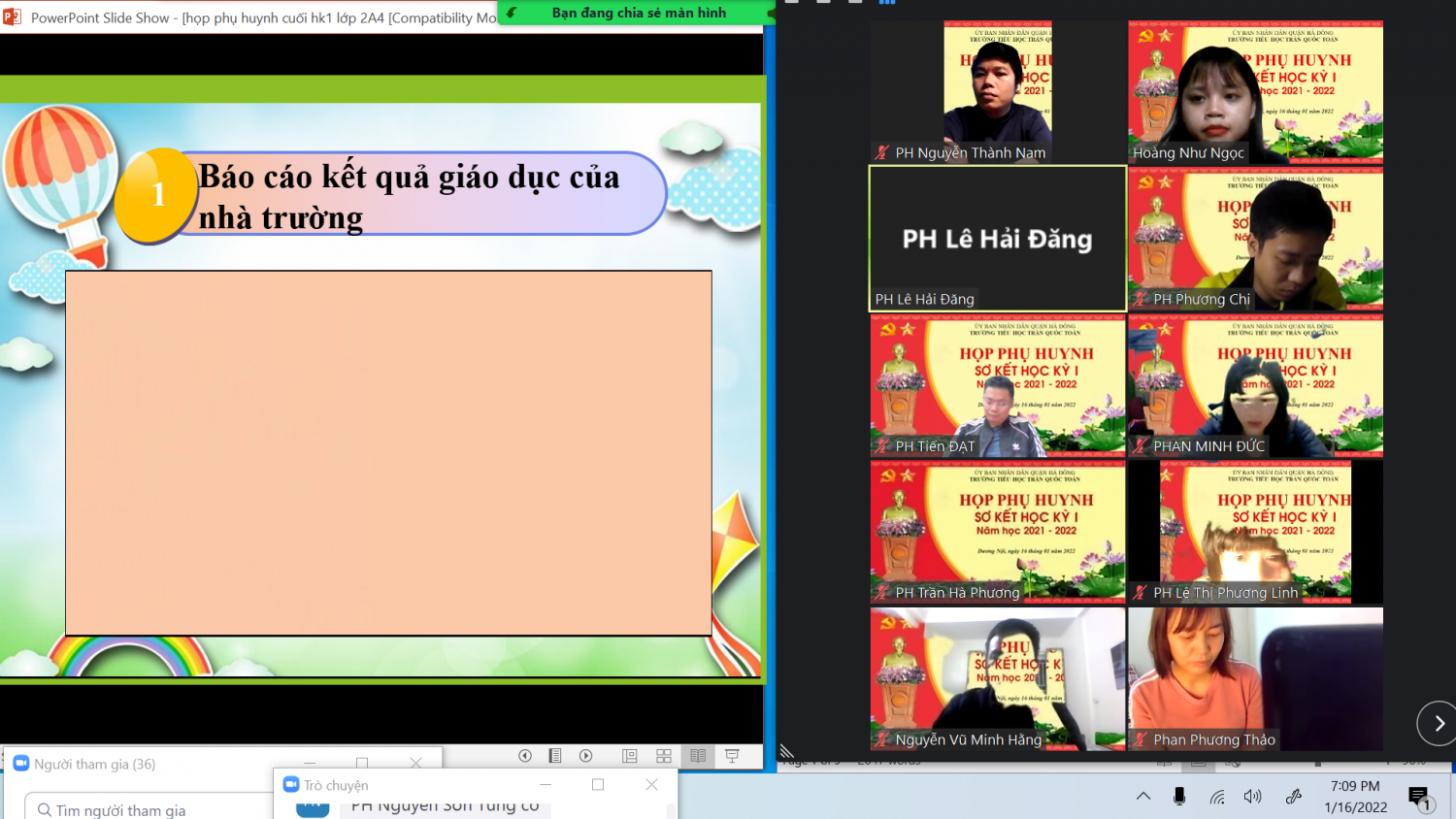The height and width of the screenshot is (819, 1456).
Task: Close the Người tham gia participants window
Action: pyautogui.click(x=415, y=764)
